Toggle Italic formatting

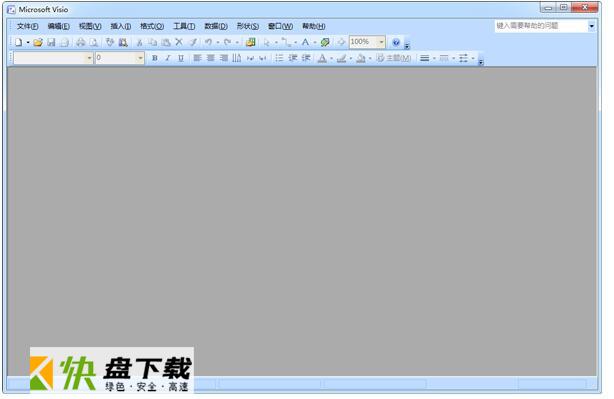[x=168, y=58]
